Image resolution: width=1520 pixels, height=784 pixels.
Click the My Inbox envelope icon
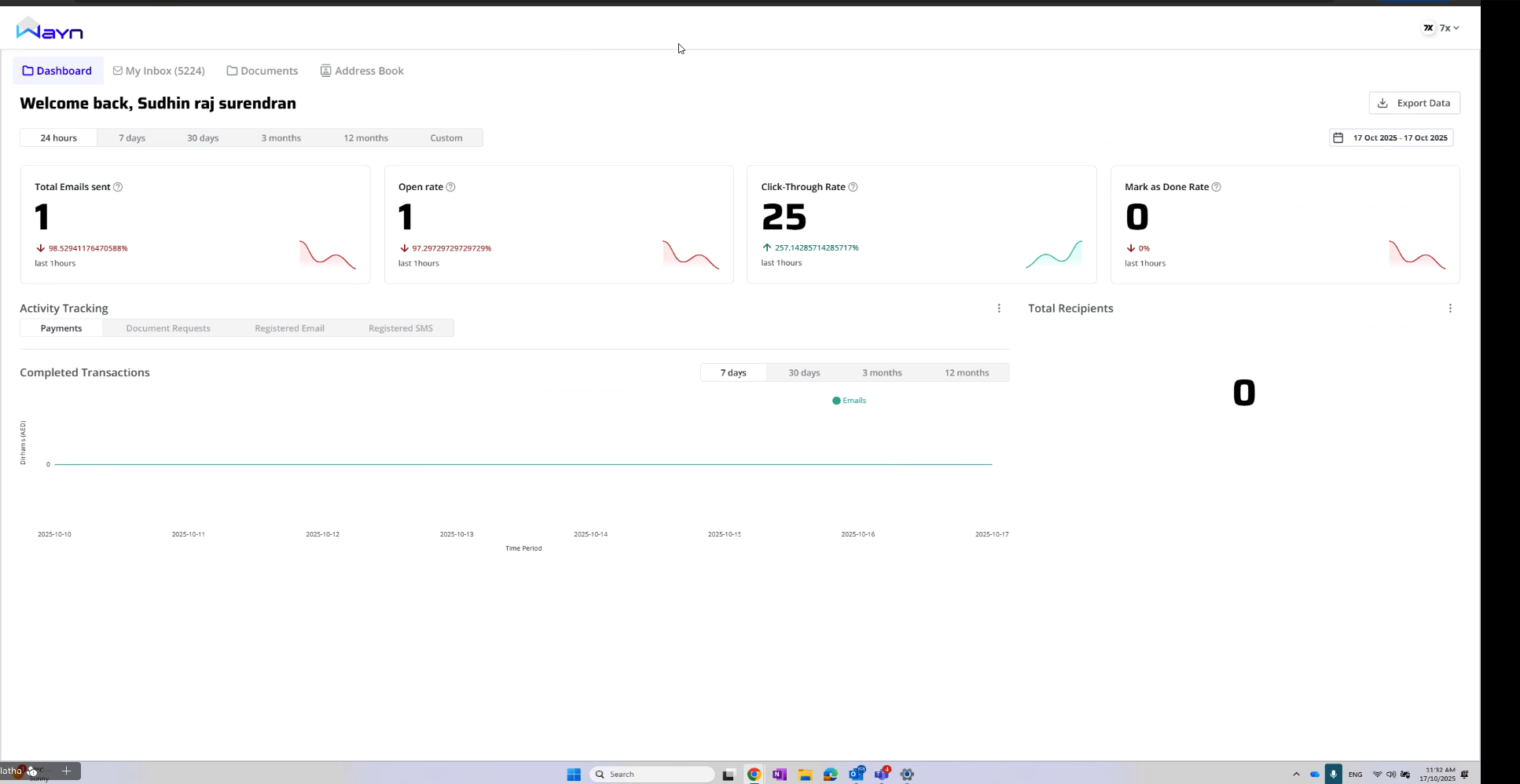[x=116, y=71]
